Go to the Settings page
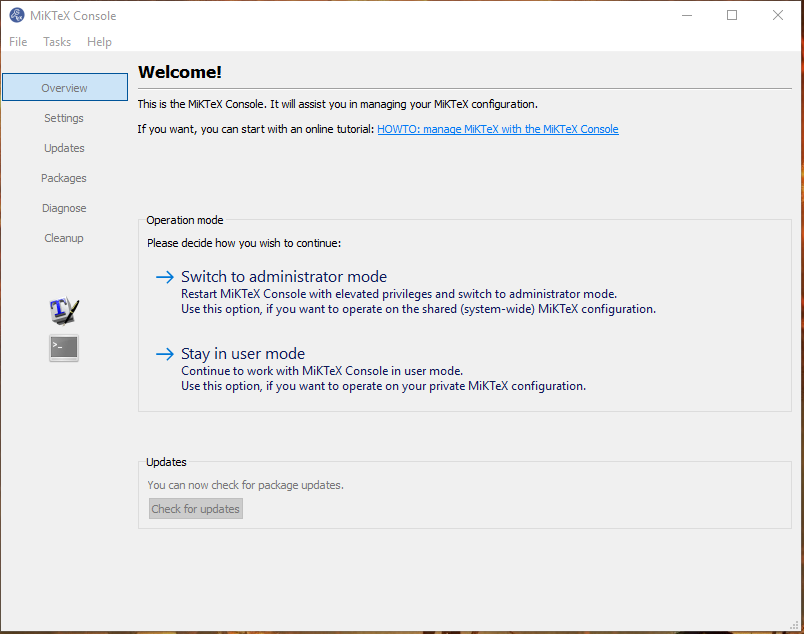This screenshot has height=634, width=804. click(64, 118)
